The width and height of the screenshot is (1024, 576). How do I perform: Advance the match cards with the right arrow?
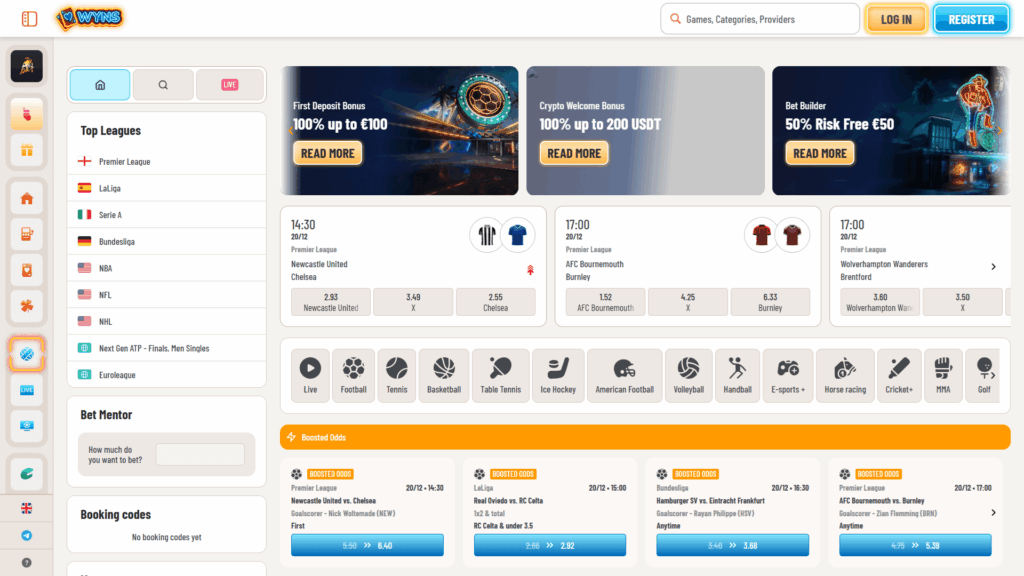click(993, 266)
